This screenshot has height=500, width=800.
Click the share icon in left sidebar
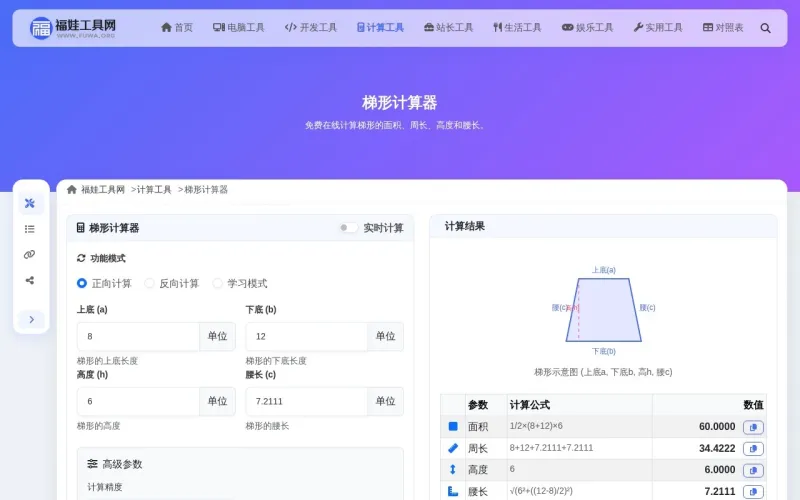pos(30,280)
